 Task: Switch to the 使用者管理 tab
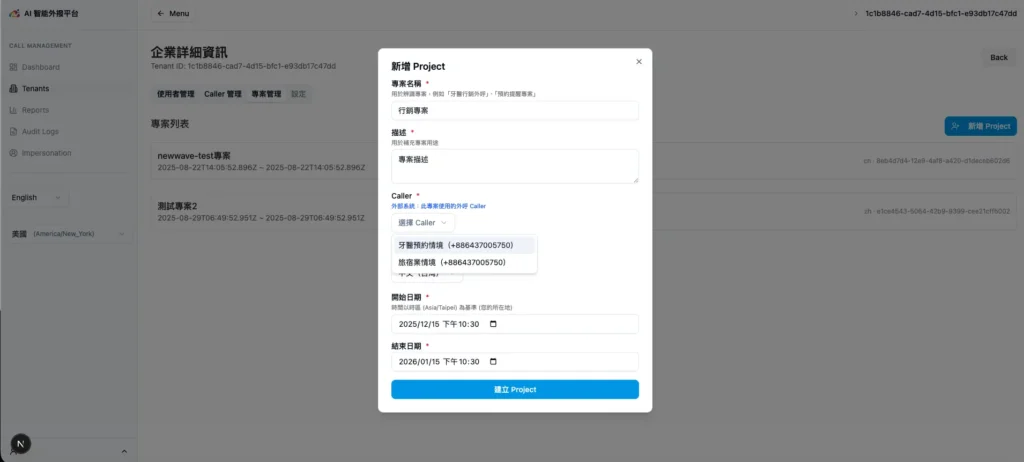click(x=176, y=94)
